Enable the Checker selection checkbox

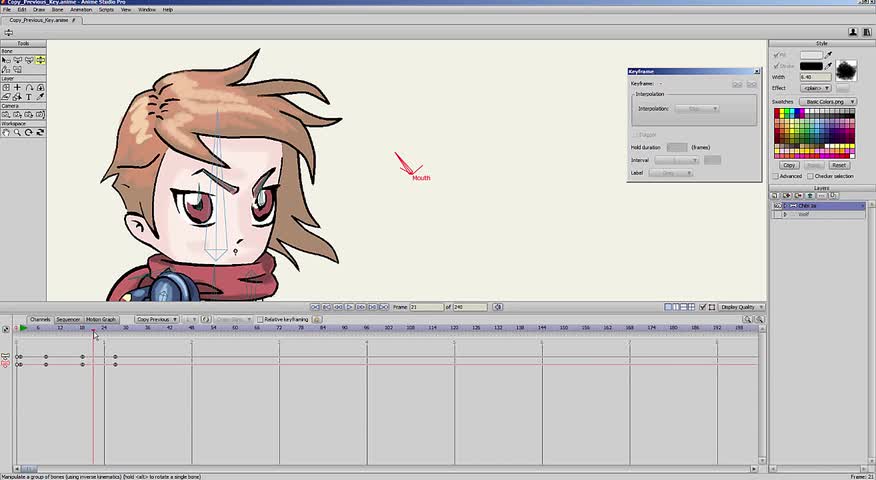810,176
